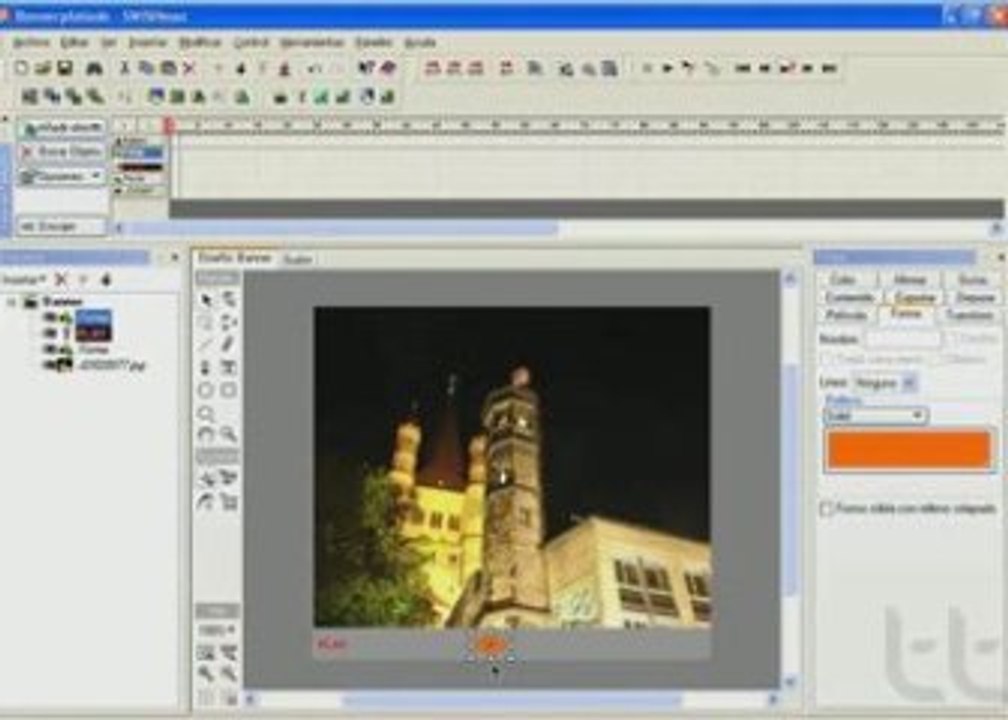Toggle eye visibility of Forma object
This screenshot has height=720, width=1008.
[x=50, y=349]
